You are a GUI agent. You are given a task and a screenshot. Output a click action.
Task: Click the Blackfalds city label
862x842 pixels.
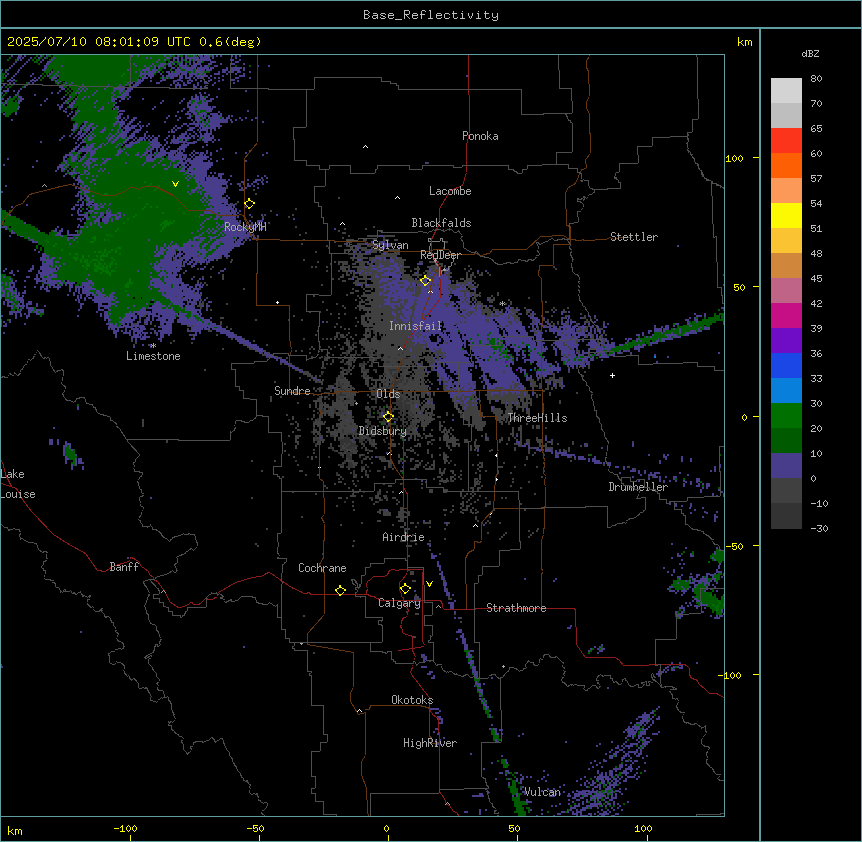point(441,223)
